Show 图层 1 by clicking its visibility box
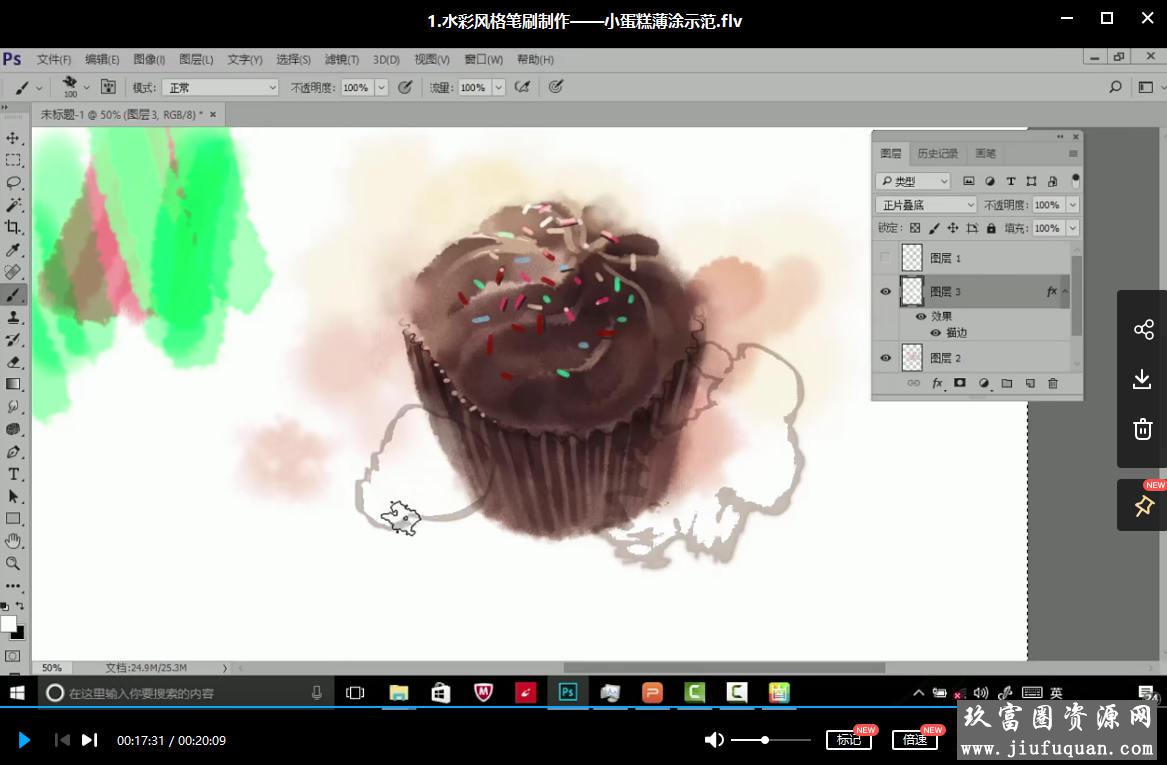Screen dimensions: 1167x765 click(885, 258)
